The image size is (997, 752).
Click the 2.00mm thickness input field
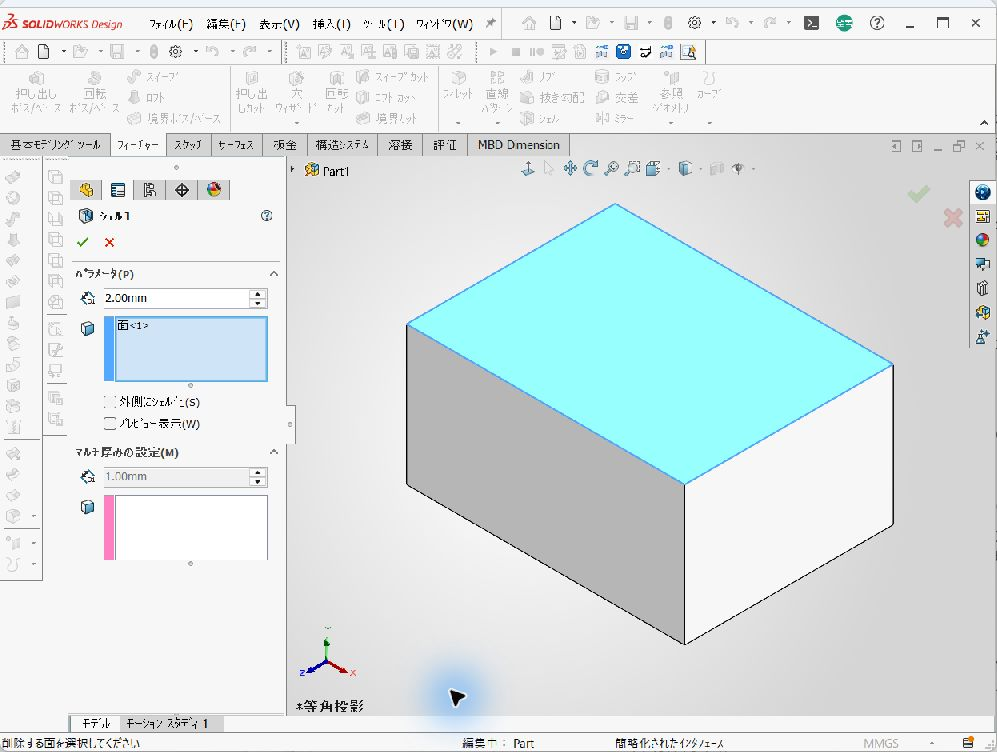pyautogui.click(x=176, y=298)
